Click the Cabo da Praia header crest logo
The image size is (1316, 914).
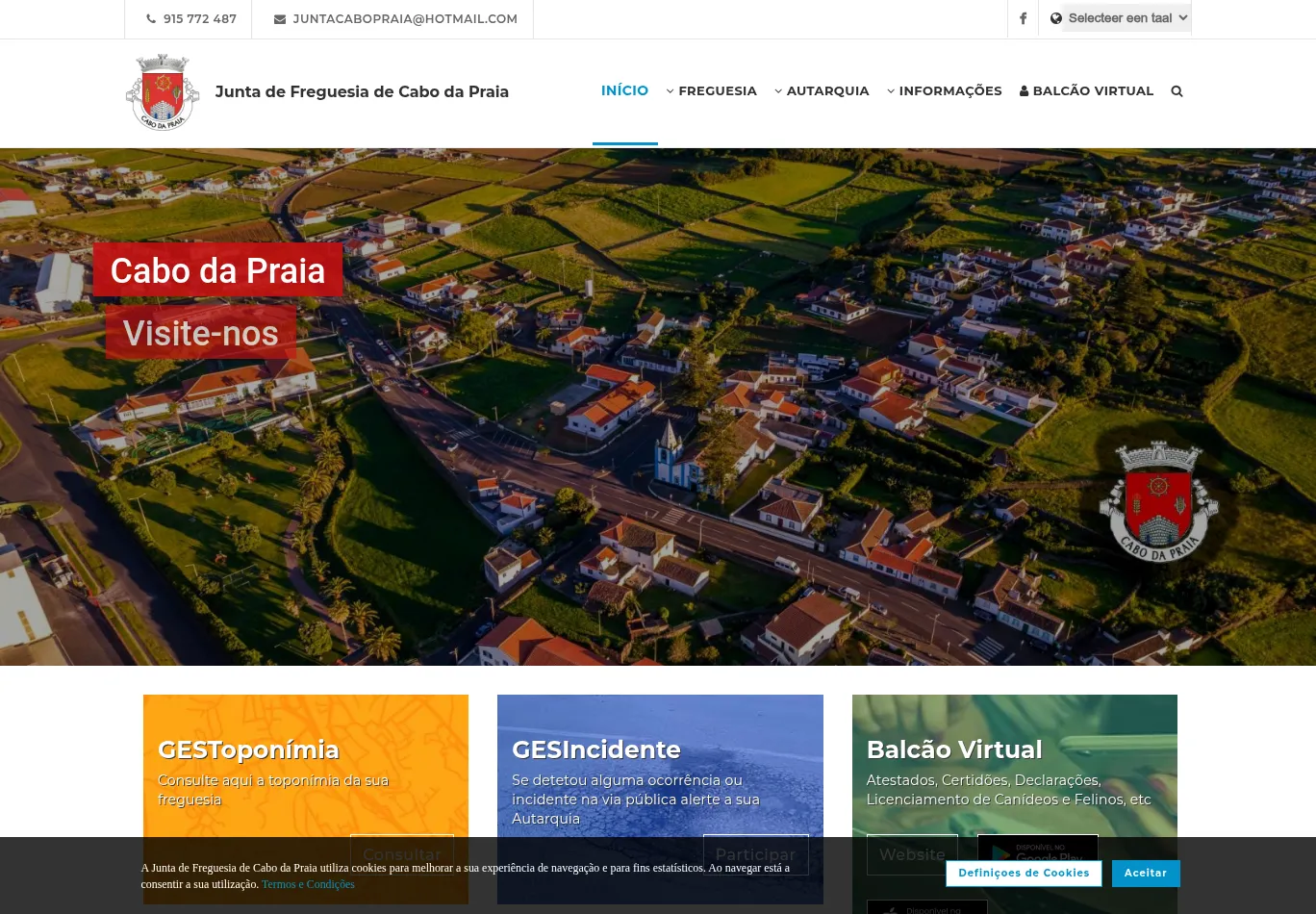click(x=163, y=92)
